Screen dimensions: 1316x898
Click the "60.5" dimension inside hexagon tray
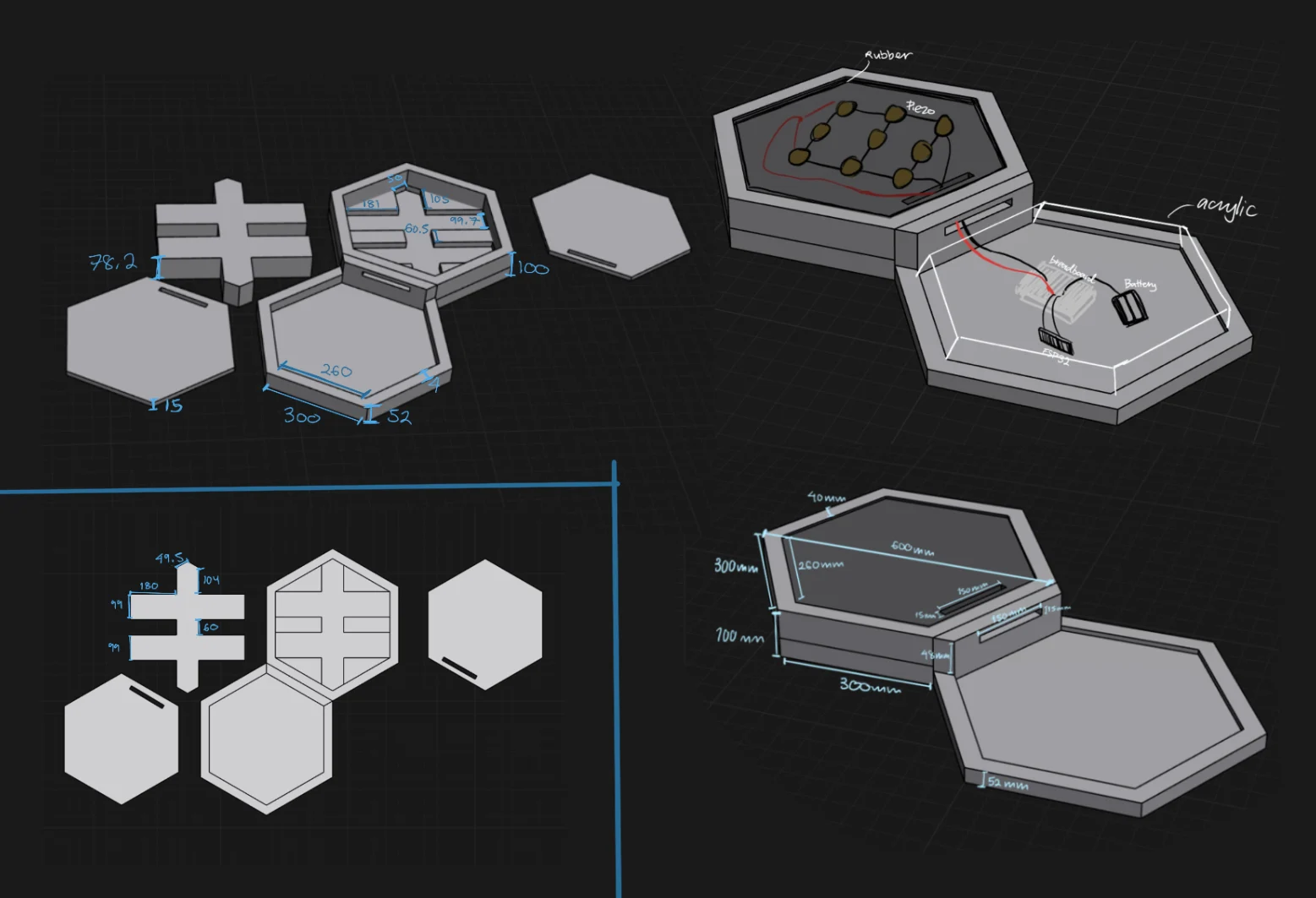coord(417,229)
